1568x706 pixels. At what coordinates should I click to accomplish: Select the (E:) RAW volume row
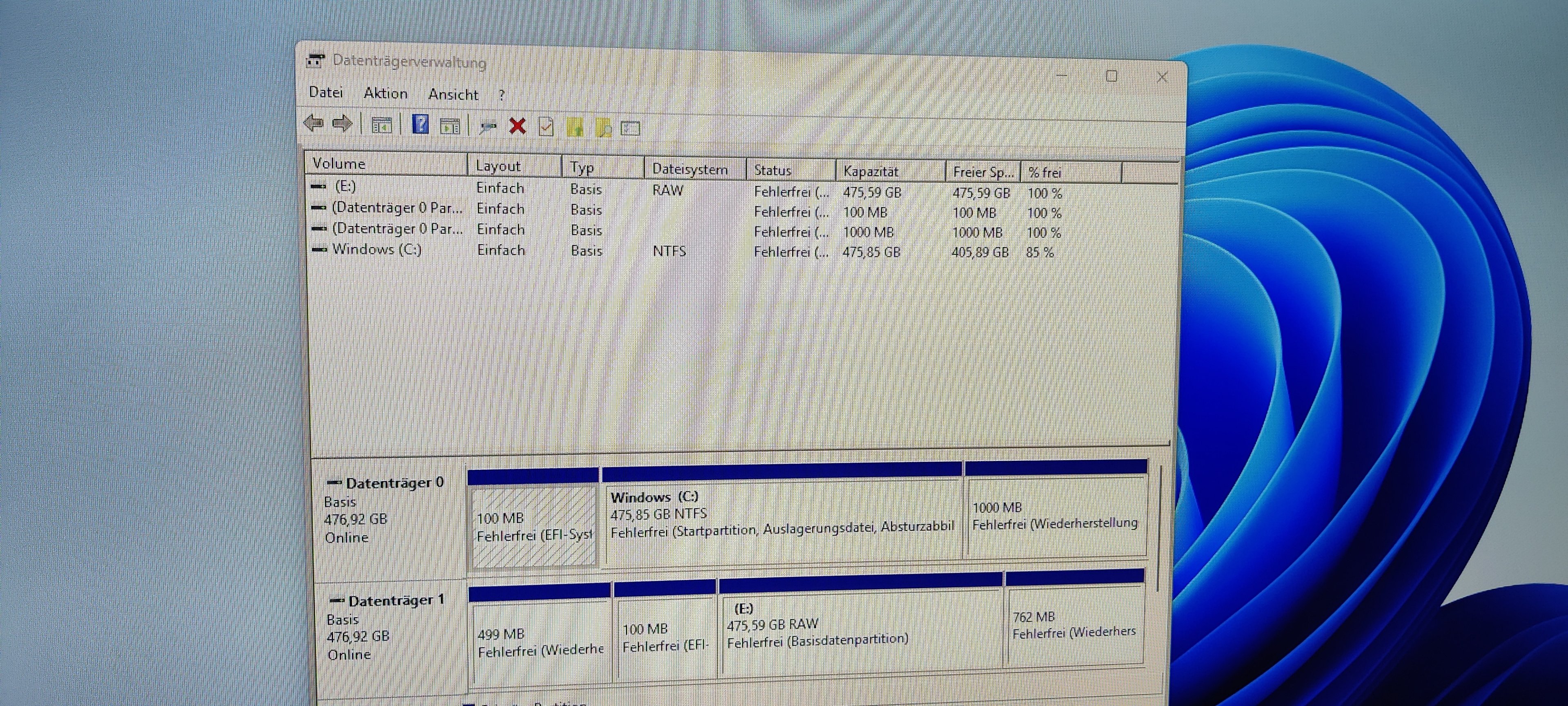(345, 186)
